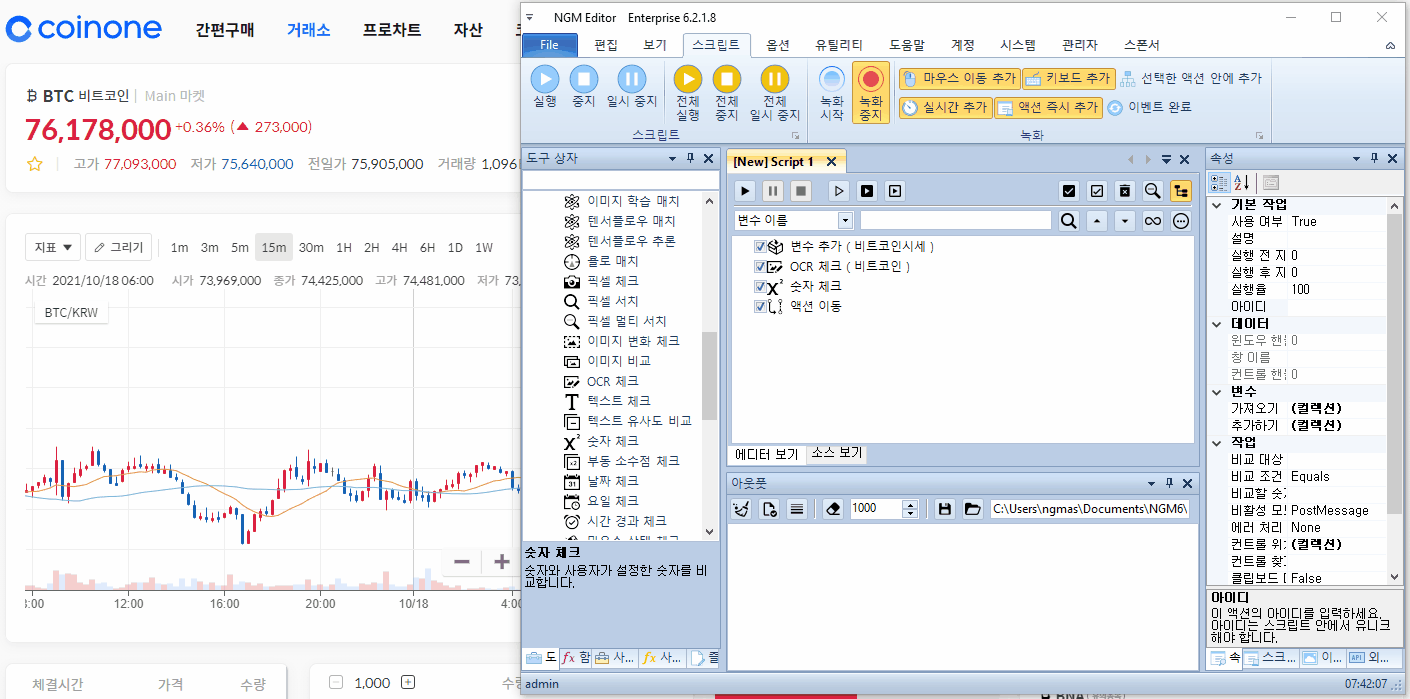Click the zoom-out magnifier in the script editor toolbar
Image resolution: width=1410 pixels, height=699 pixels.
click(1153, 190)
